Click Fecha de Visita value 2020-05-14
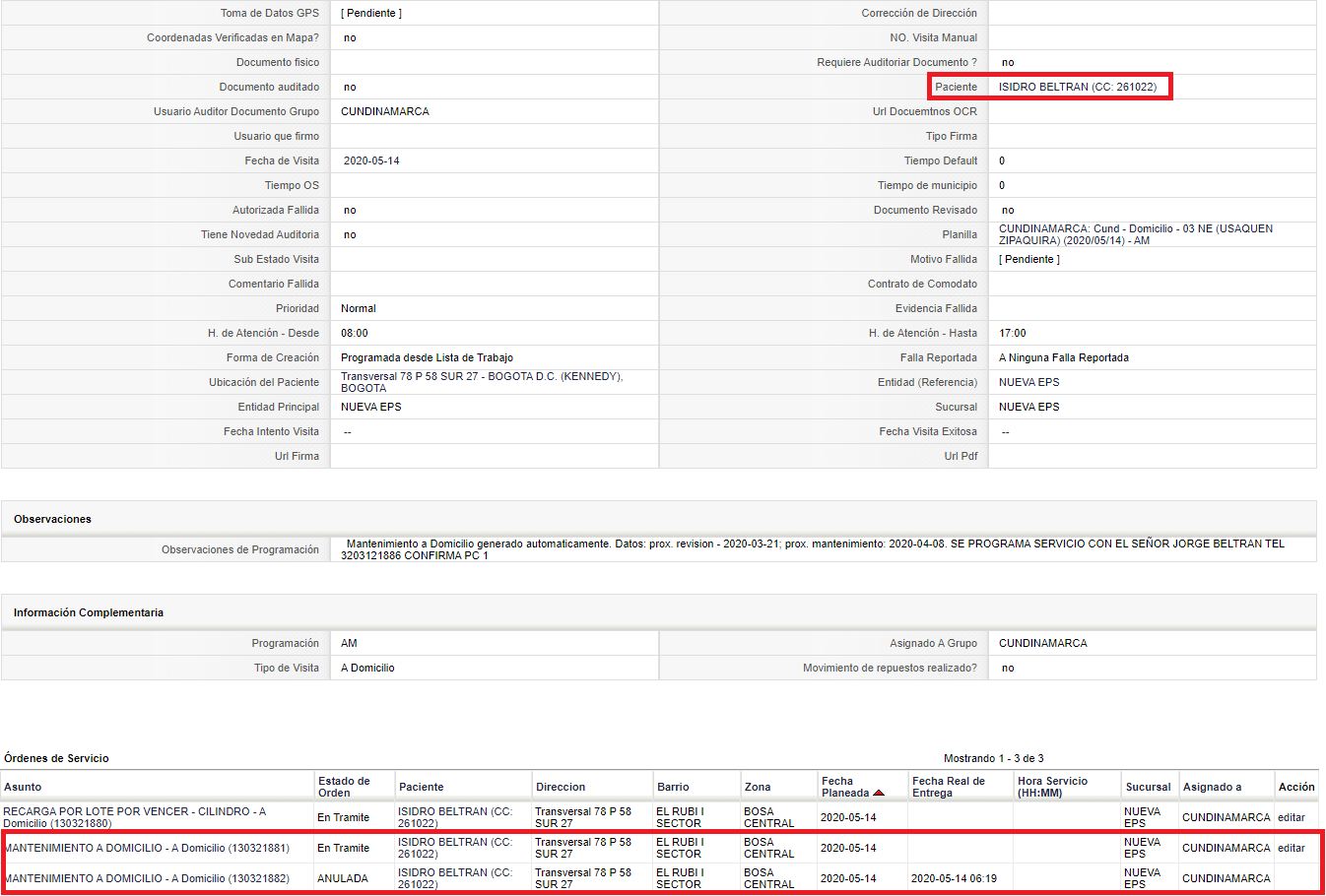Screen dimensions: 1326x896 coord(371,160)
